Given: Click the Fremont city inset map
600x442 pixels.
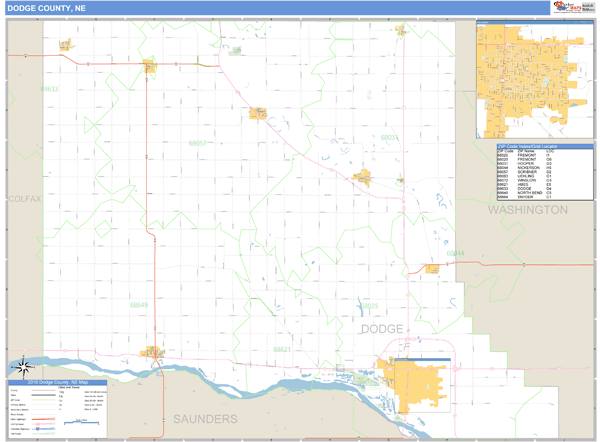Looking at the screenshot, I should (534, 80).
